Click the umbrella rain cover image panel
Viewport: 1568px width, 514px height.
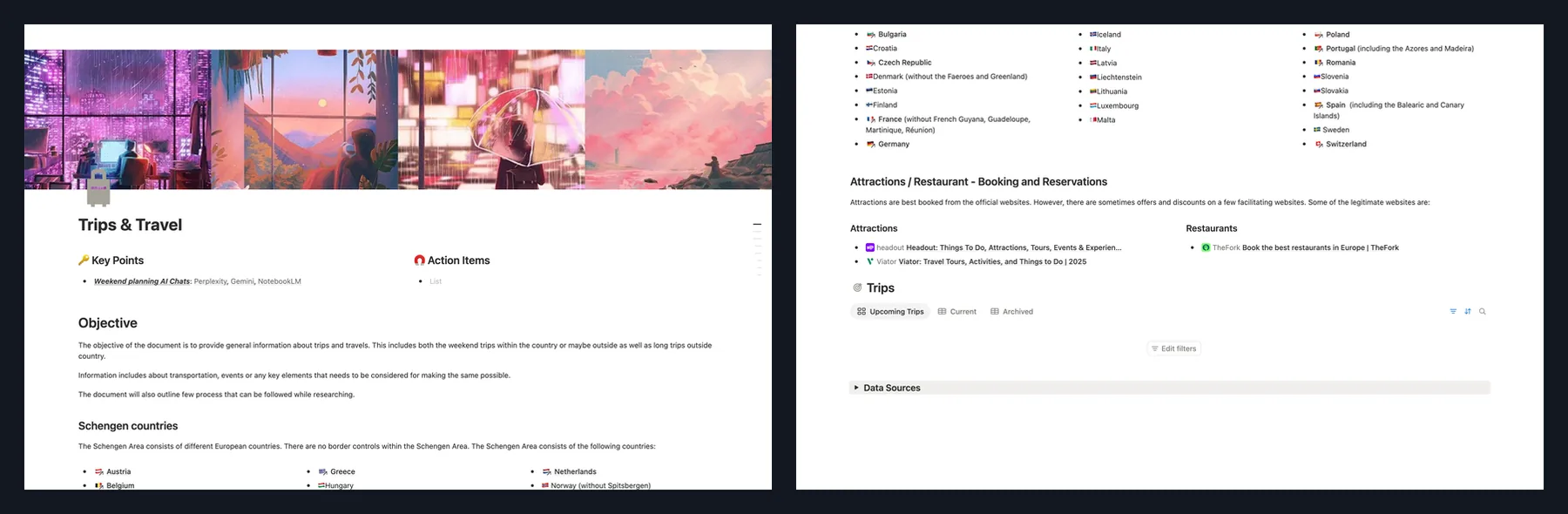click(x=491, y=119)
